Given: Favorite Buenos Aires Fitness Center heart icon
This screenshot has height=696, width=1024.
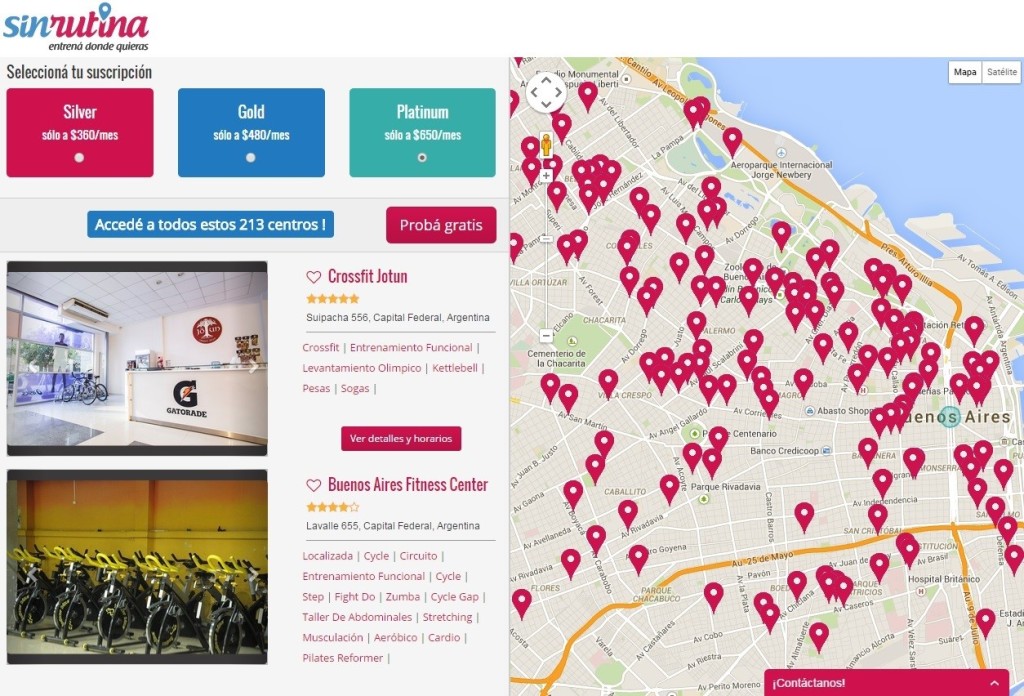Looking at the screenshot, I should [313, 485].
